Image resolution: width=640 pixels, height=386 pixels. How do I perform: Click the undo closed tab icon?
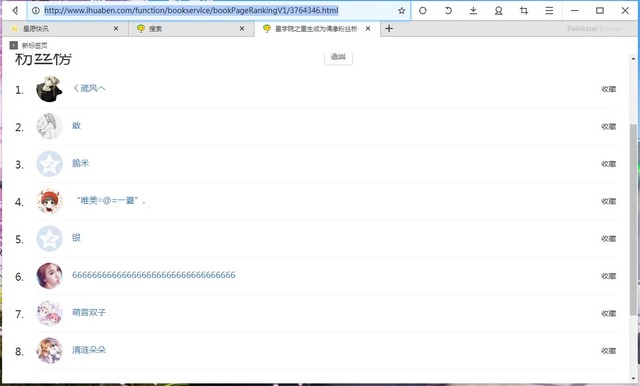(448, 11)
